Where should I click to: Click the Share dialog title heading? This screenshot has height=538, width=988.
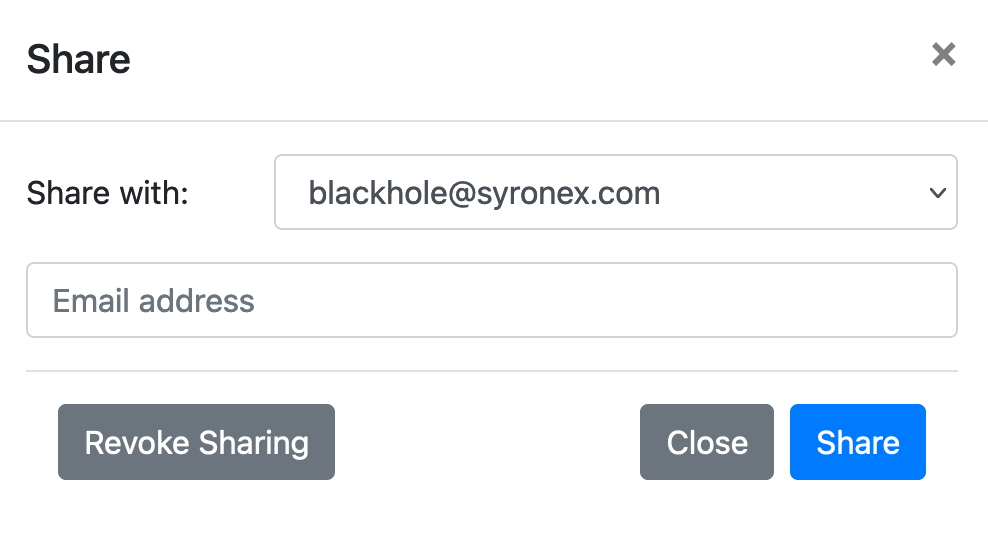tap(78, 59)
